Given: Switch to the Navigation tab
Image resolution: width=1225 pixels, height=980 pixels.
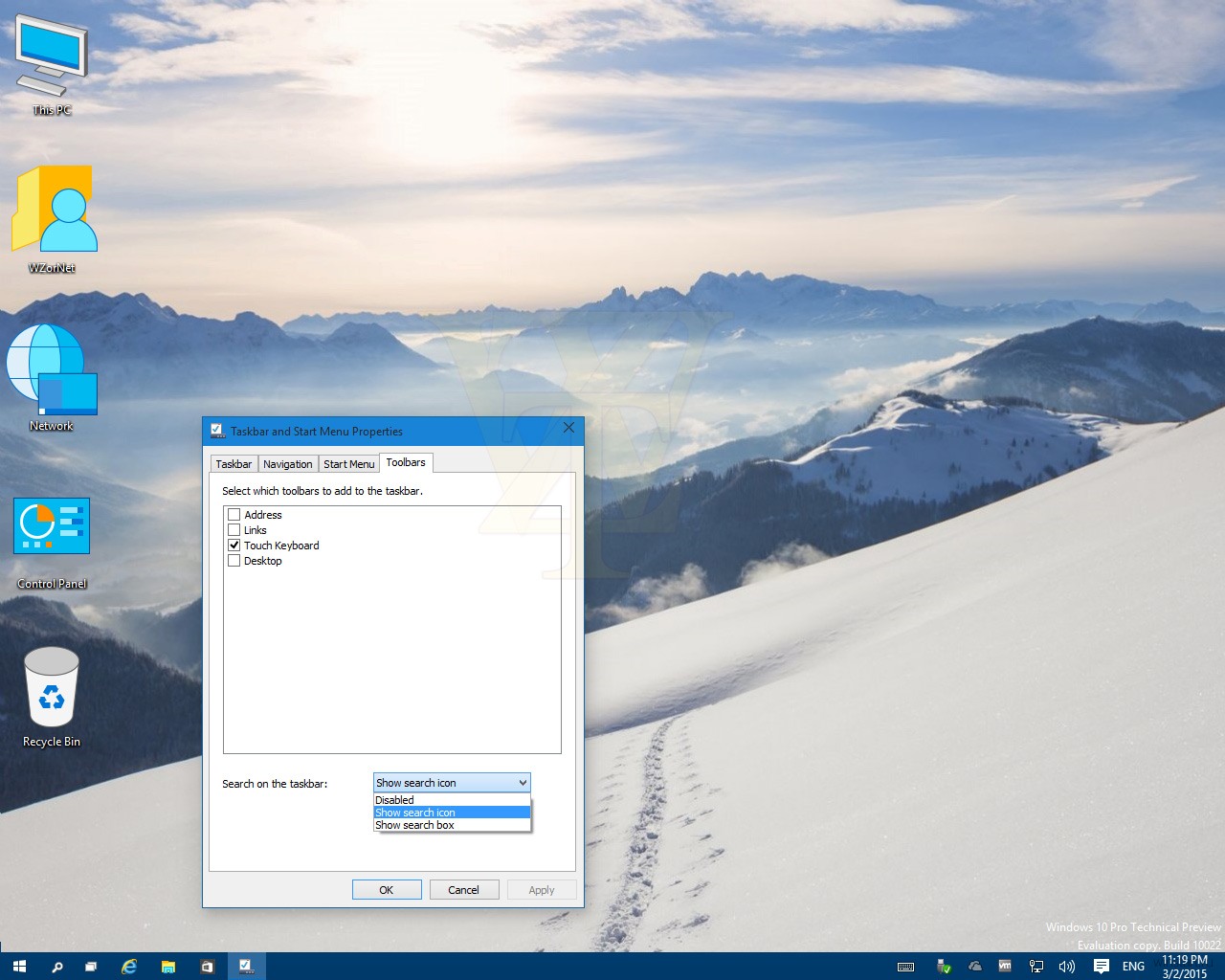Looking at the screenshot, I should coord(288,464).
